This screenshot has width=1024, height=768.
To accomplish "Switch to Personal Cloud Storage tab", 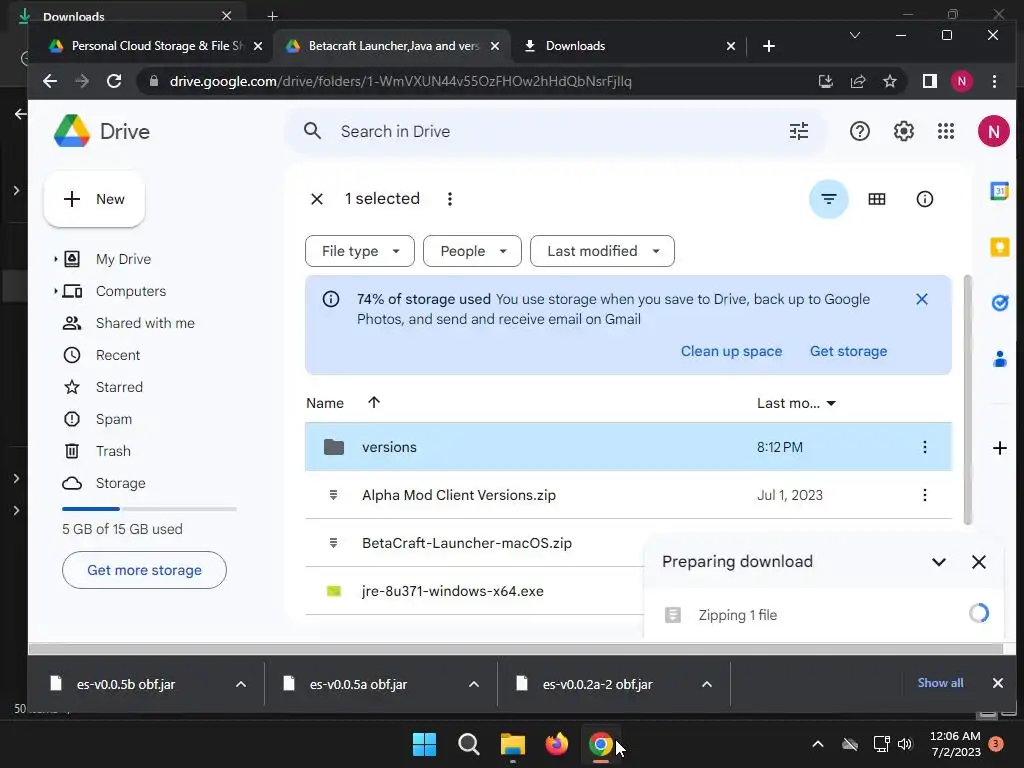I will coord(154,46).
